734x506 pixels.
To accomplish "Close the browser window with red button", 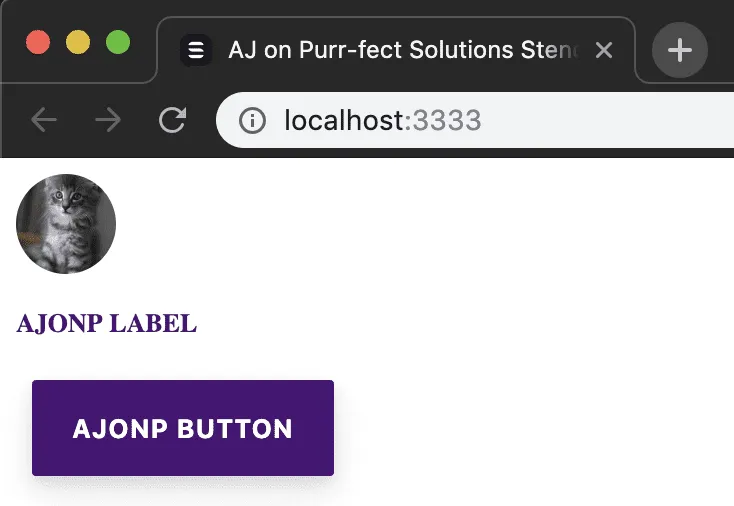I will click(38, 44).
